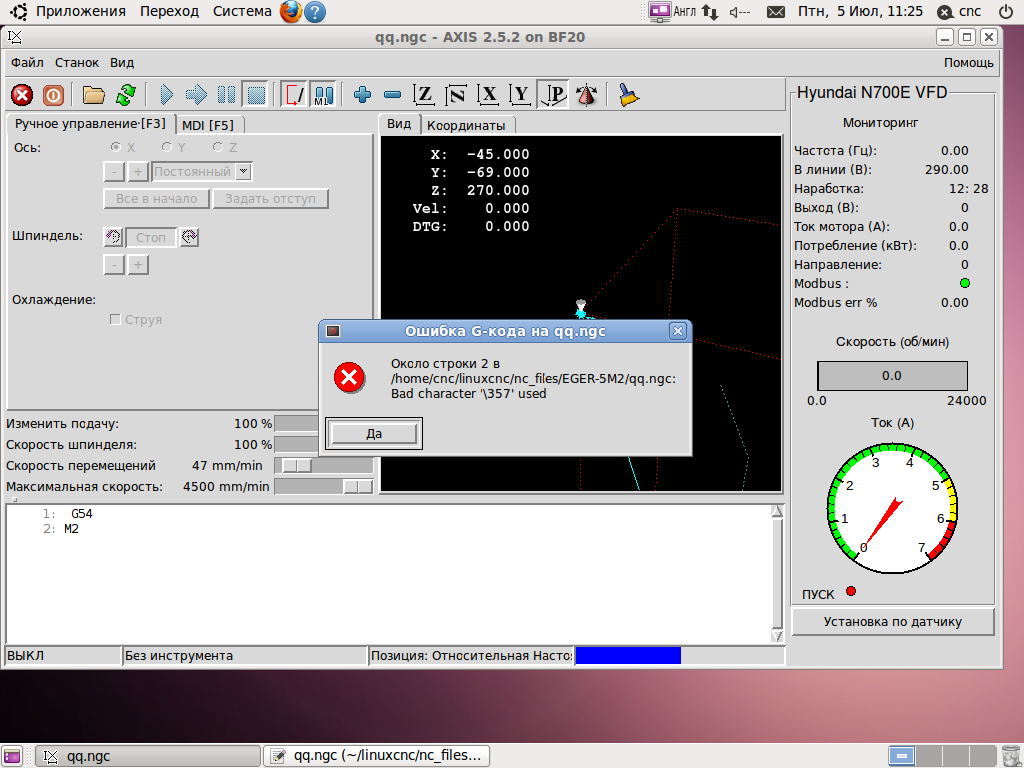The image size is (1024, 768).
Task: Adjust Изменить подачу feed override slider
Action: pos(296,424)
